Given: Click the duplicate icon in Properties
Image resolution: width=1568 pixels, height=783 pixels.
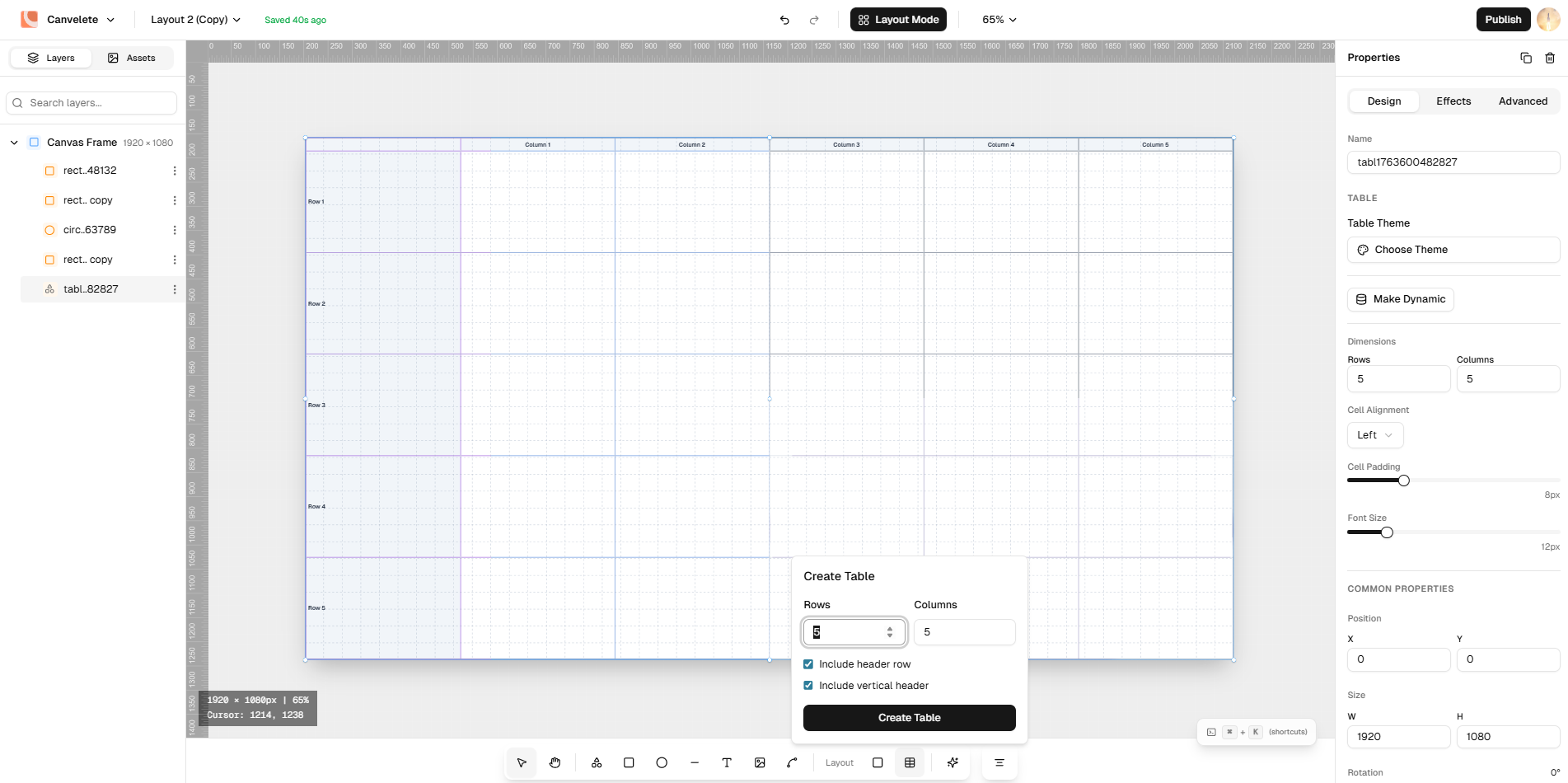Looking at the screenshot, I should (x=1526, y=58).
